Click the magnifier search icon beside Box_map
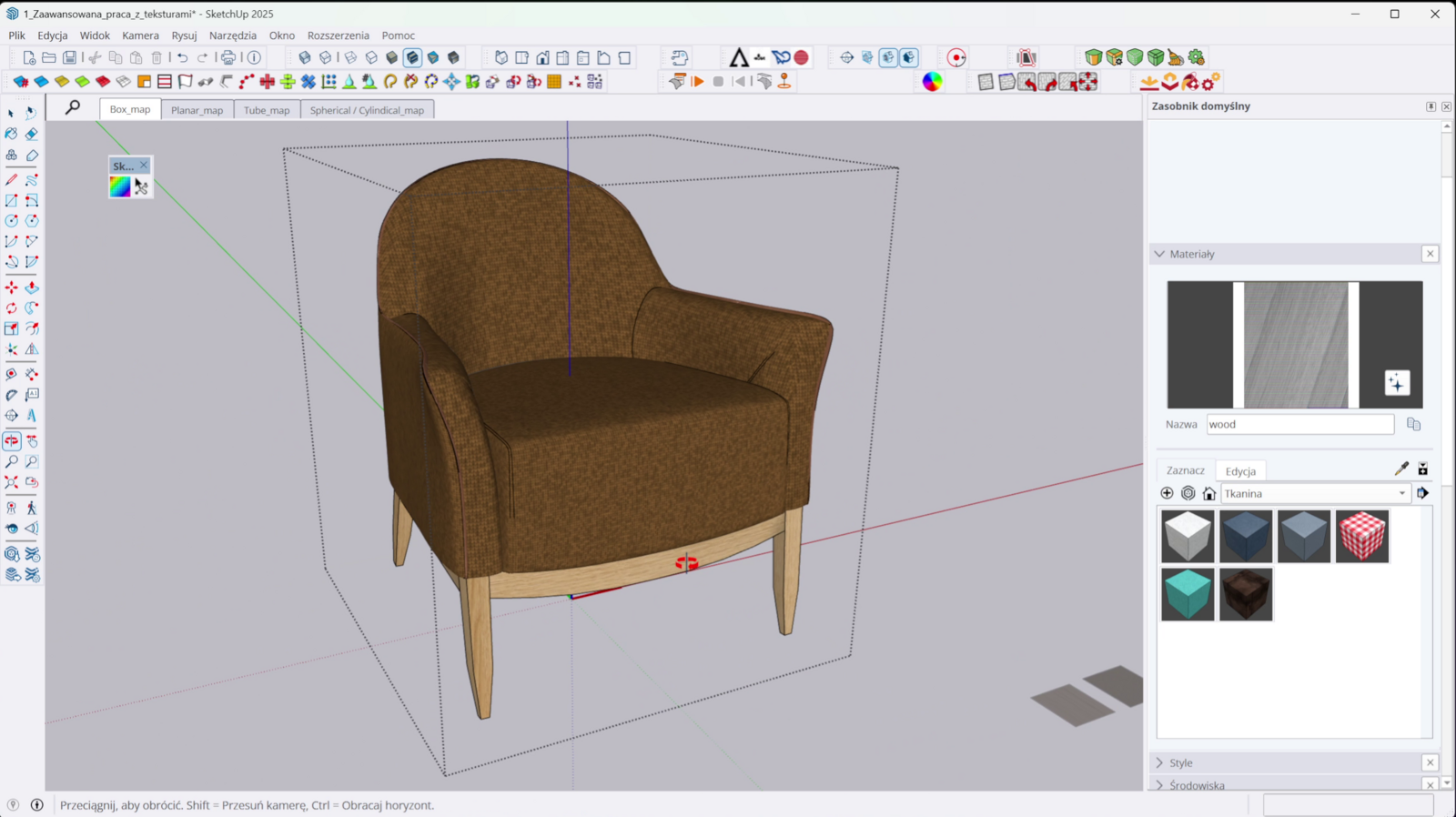This screenshot has height=817, width=1456. coord(73,108)
